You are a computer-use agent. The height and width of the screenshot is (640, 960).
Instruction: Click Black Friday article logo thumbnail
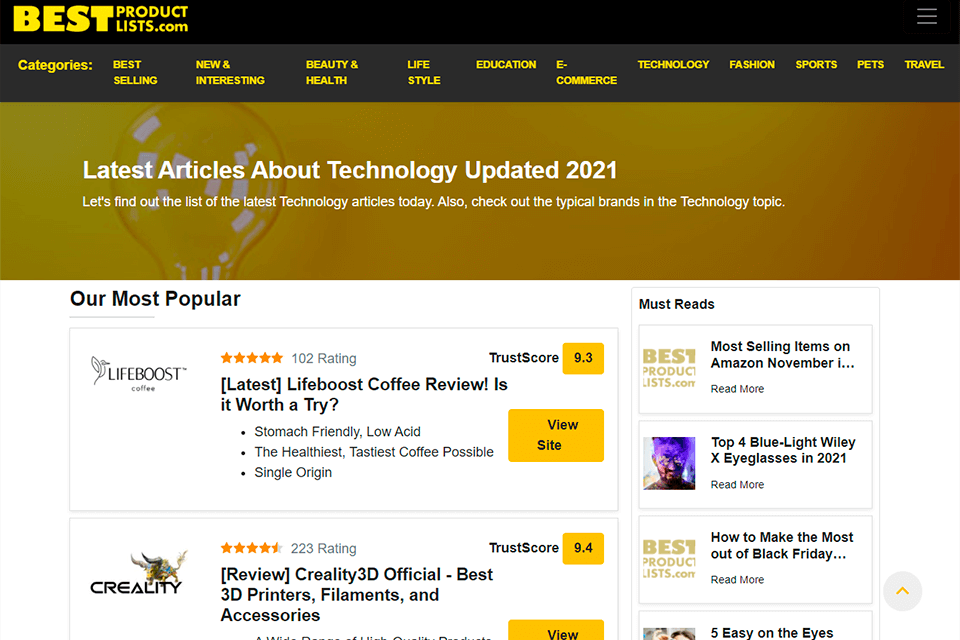tap(669, 559)
